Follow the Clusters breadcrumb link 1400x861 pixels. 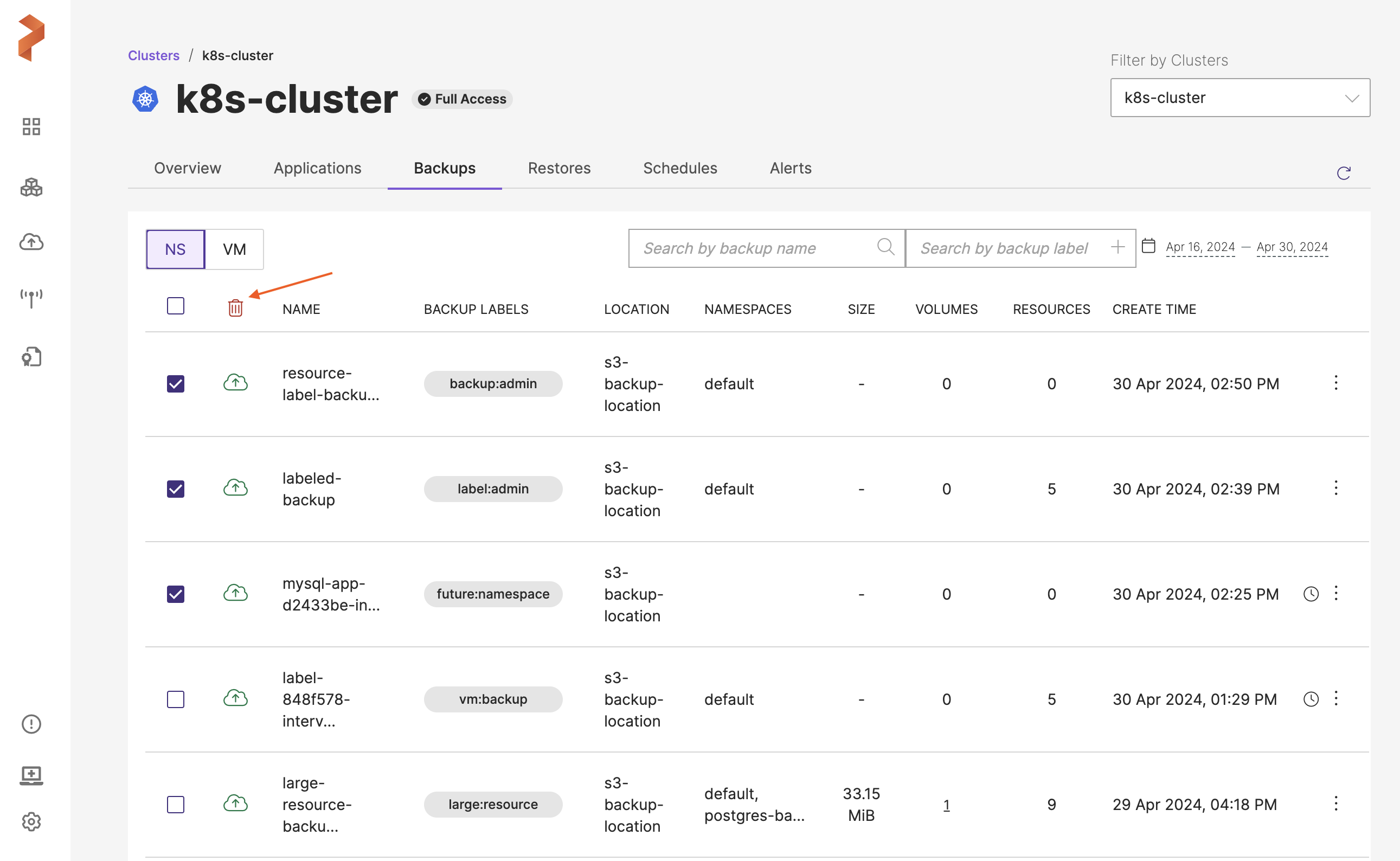[153, 55]
